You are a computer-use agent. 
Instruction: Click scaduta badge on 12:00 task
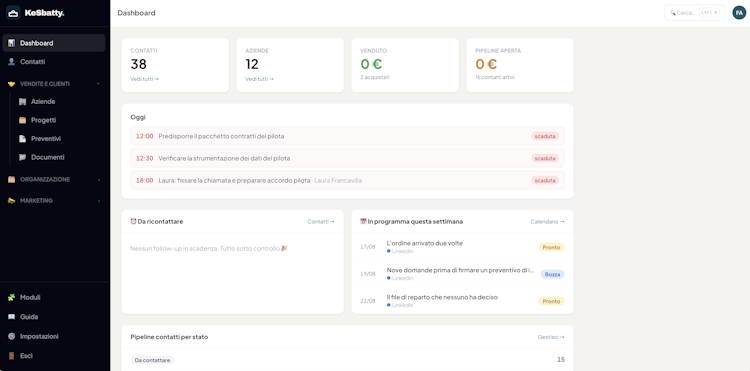coord(545,136)
